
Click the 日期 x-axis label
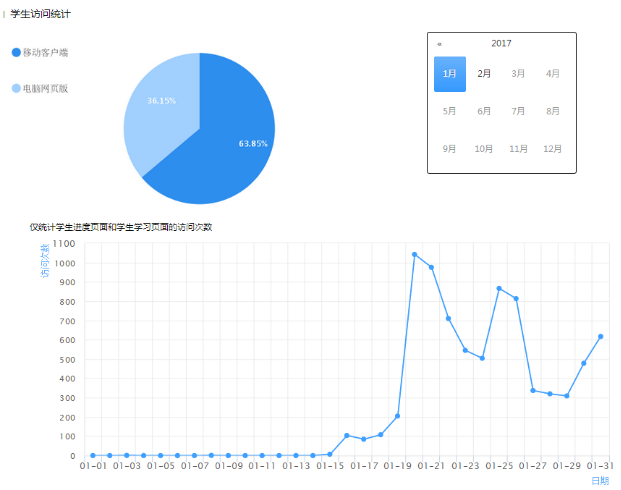600,480
